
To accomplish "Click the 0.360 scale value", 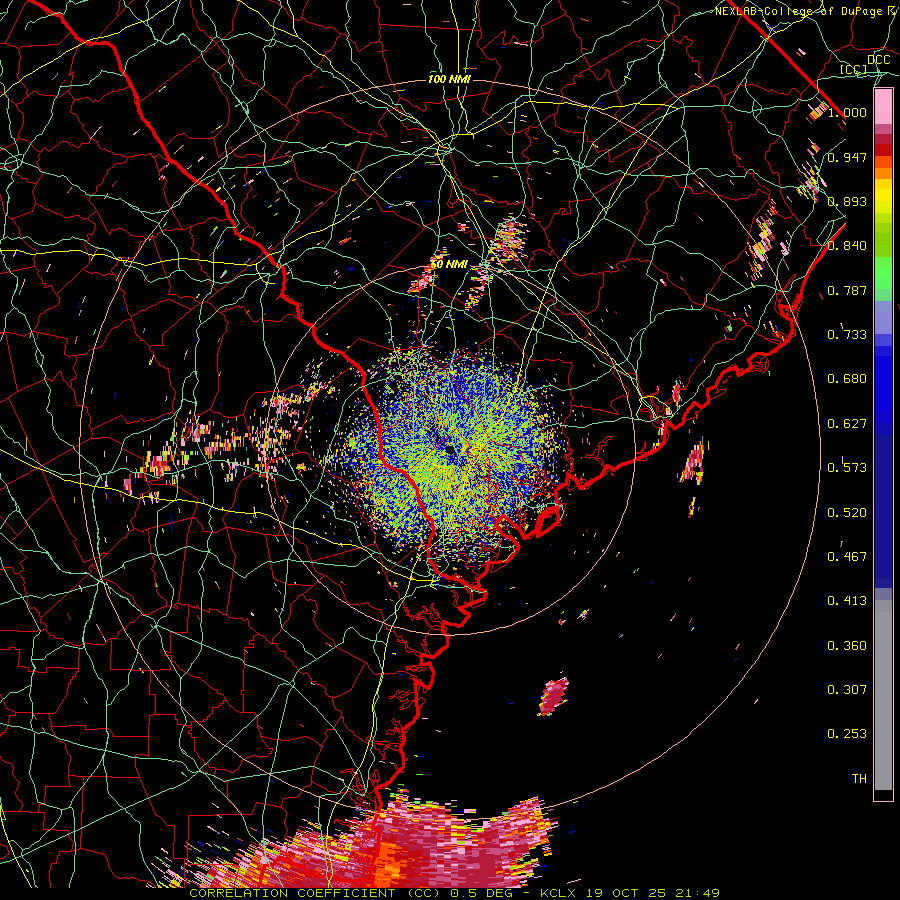I will 847,646.
